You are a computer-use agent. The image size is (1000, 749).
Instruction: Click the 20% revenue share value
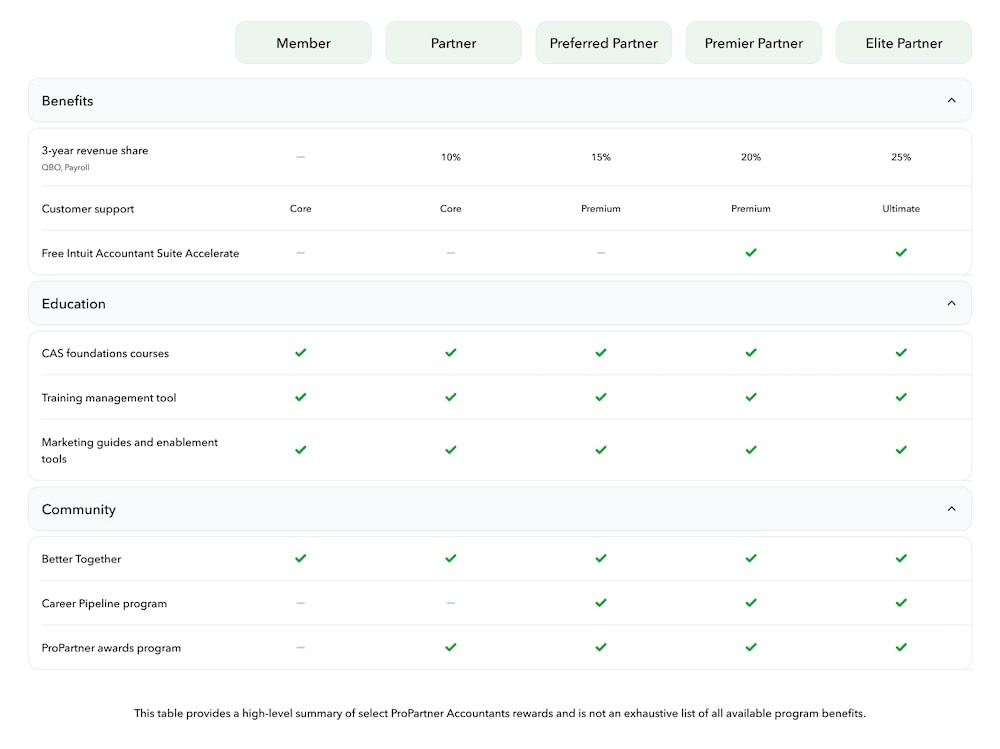coord(751,157)
